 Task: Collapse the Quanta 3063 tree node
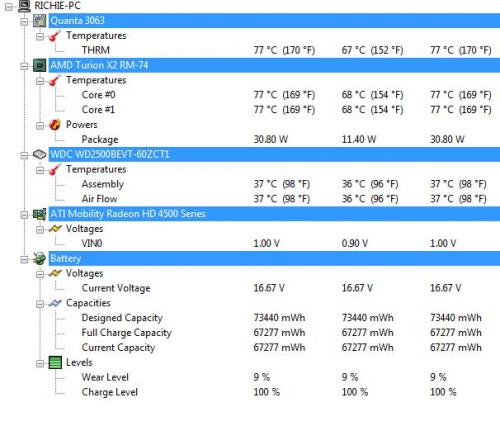click(24, 21)
